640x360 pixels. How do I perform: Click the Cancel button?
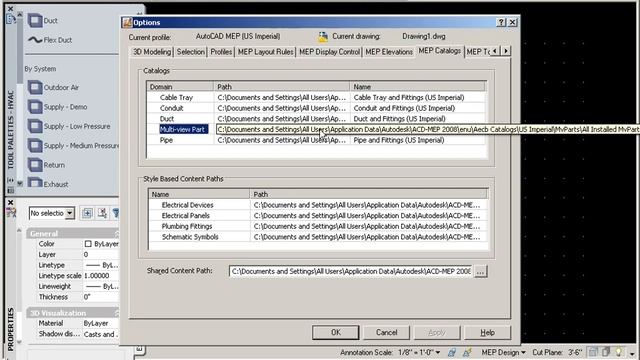386,332
